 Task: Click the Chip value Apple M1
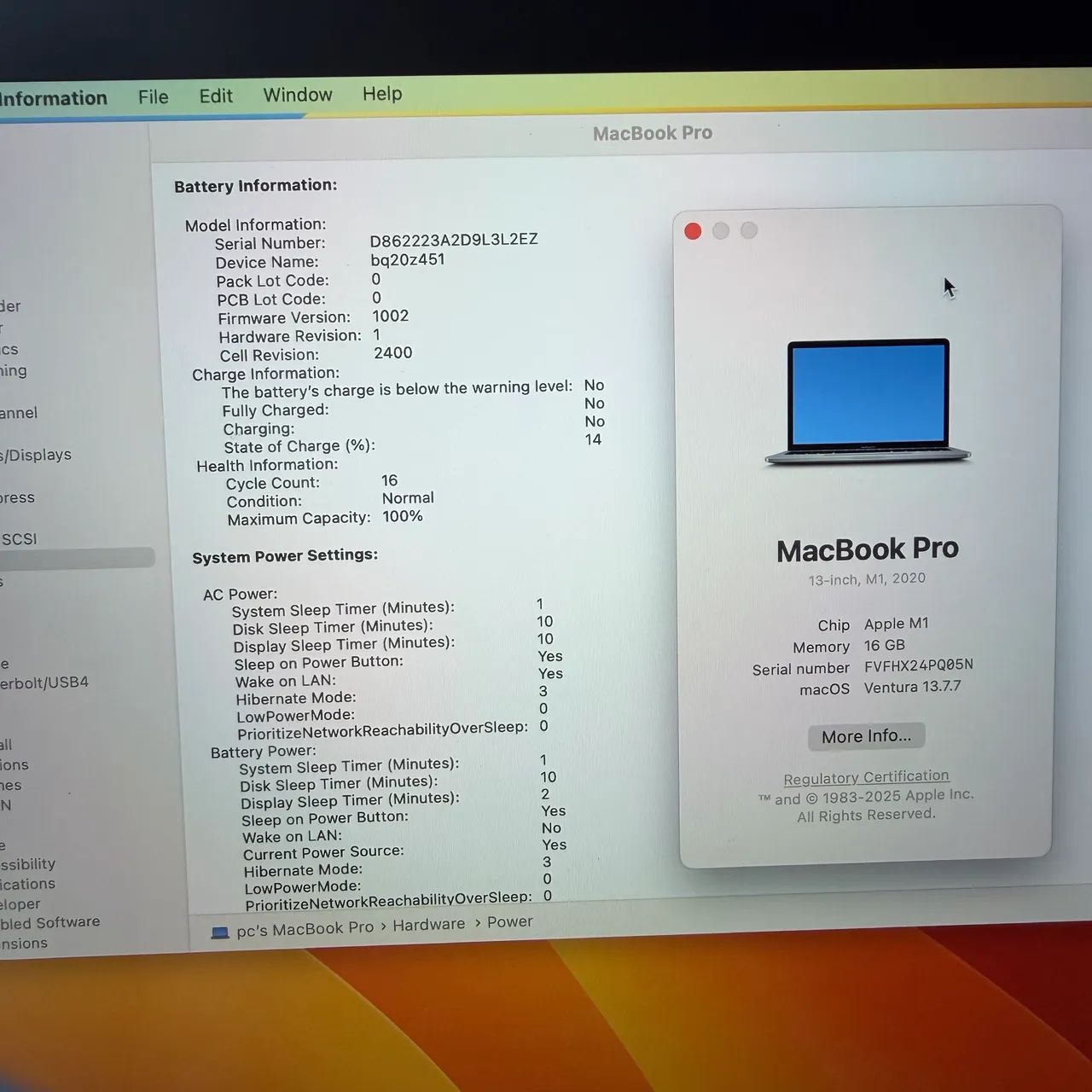(x=897, y=624)
